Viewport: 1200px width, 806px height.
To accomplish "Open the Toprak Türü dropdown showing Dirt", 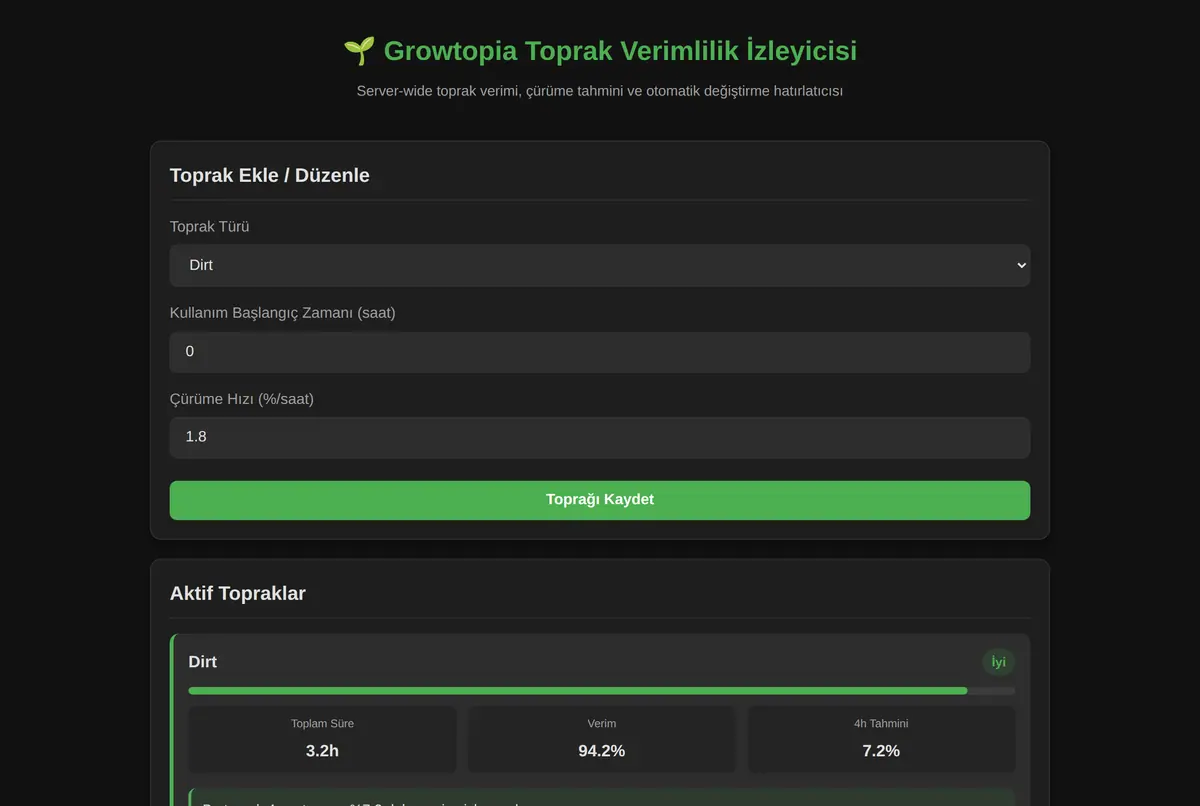I will point(600,265).
